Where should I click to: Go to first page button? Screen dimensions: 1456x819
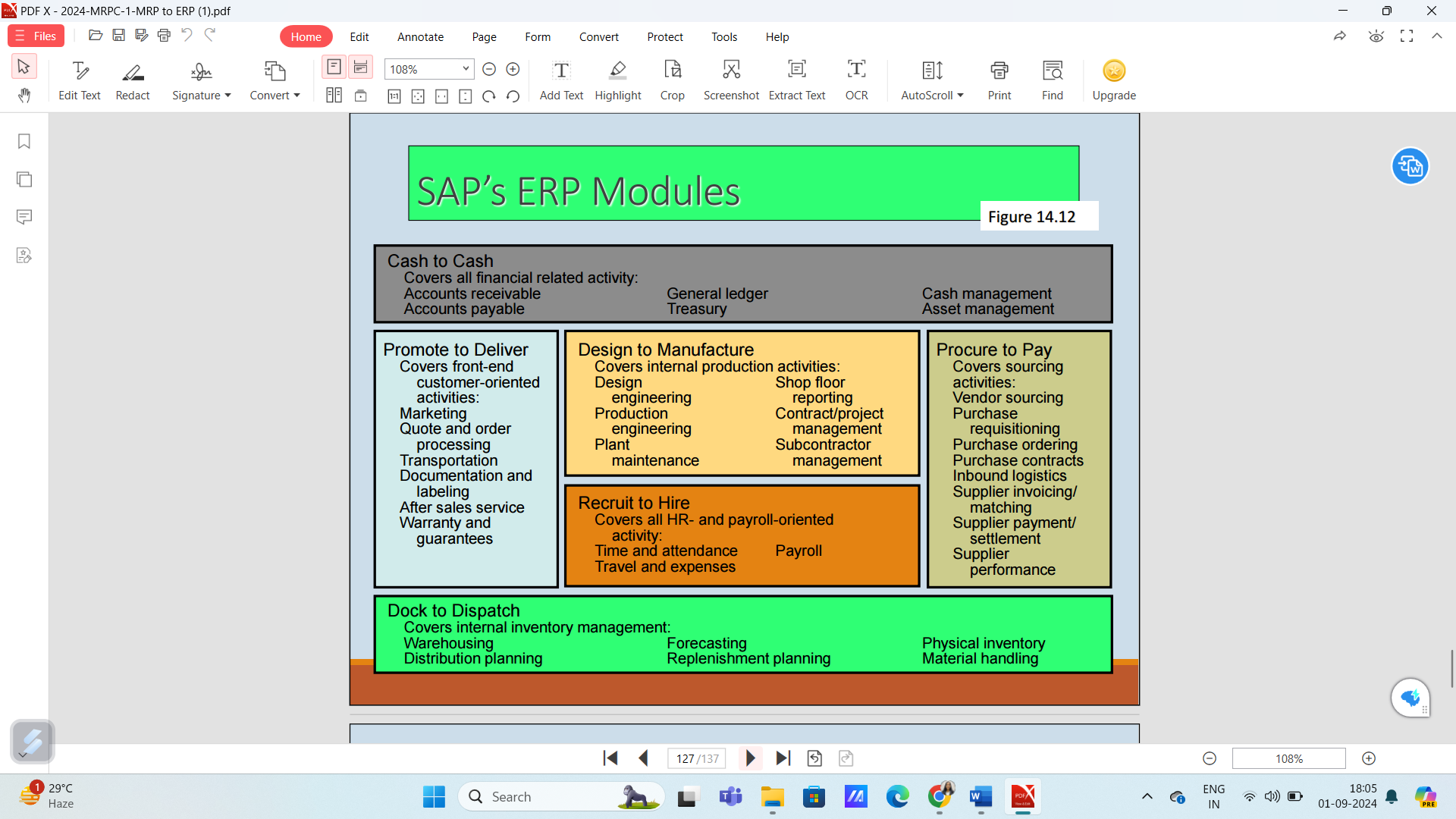click(610, 758)
